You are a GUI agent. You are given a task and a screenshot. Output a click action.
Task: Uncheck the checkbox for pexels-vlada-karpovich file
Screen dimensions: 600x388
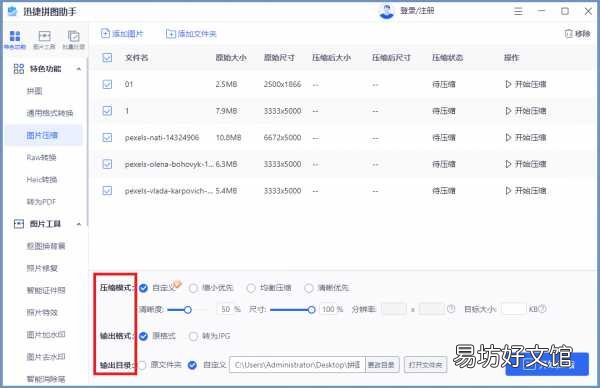click(x=108, y=191)
